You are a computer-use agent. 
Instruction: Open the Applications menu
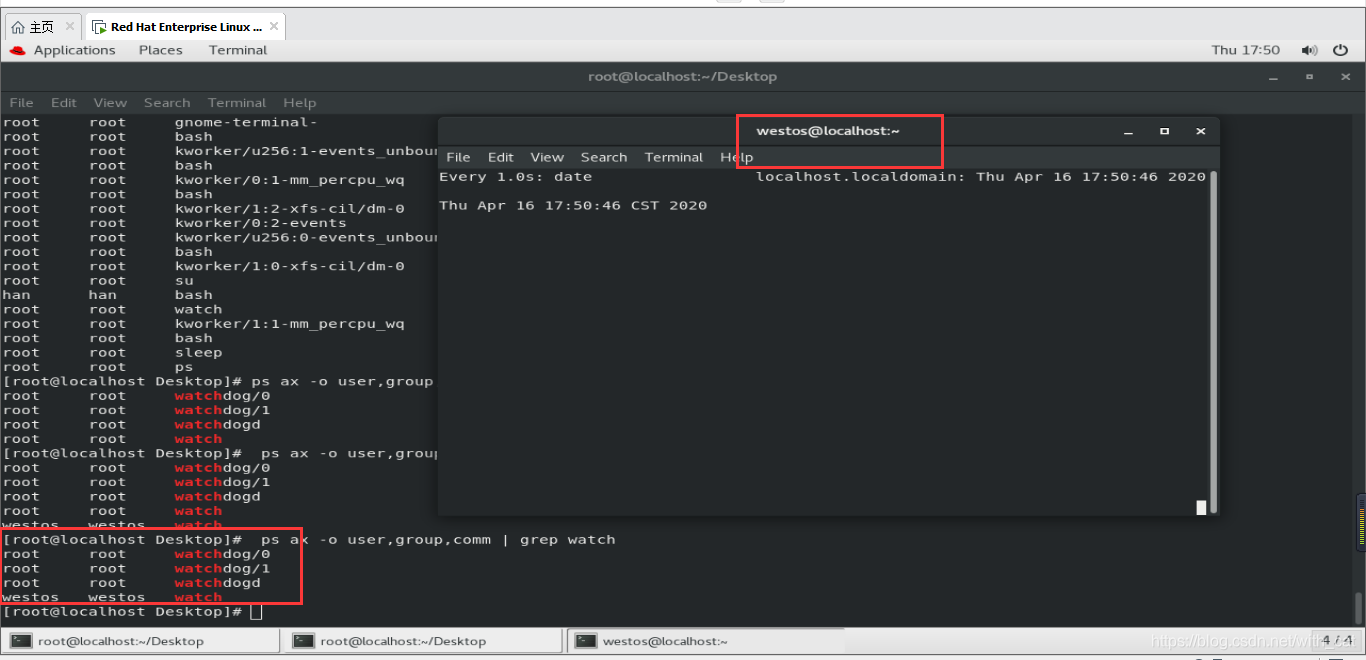[x=74, y=50]
